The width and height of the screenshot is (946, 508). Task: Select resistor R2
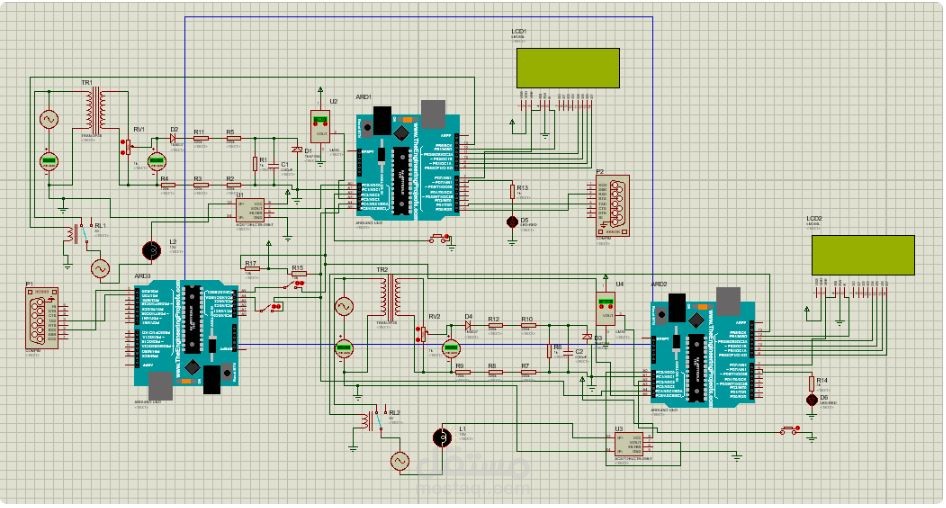[x=232, y=185]
